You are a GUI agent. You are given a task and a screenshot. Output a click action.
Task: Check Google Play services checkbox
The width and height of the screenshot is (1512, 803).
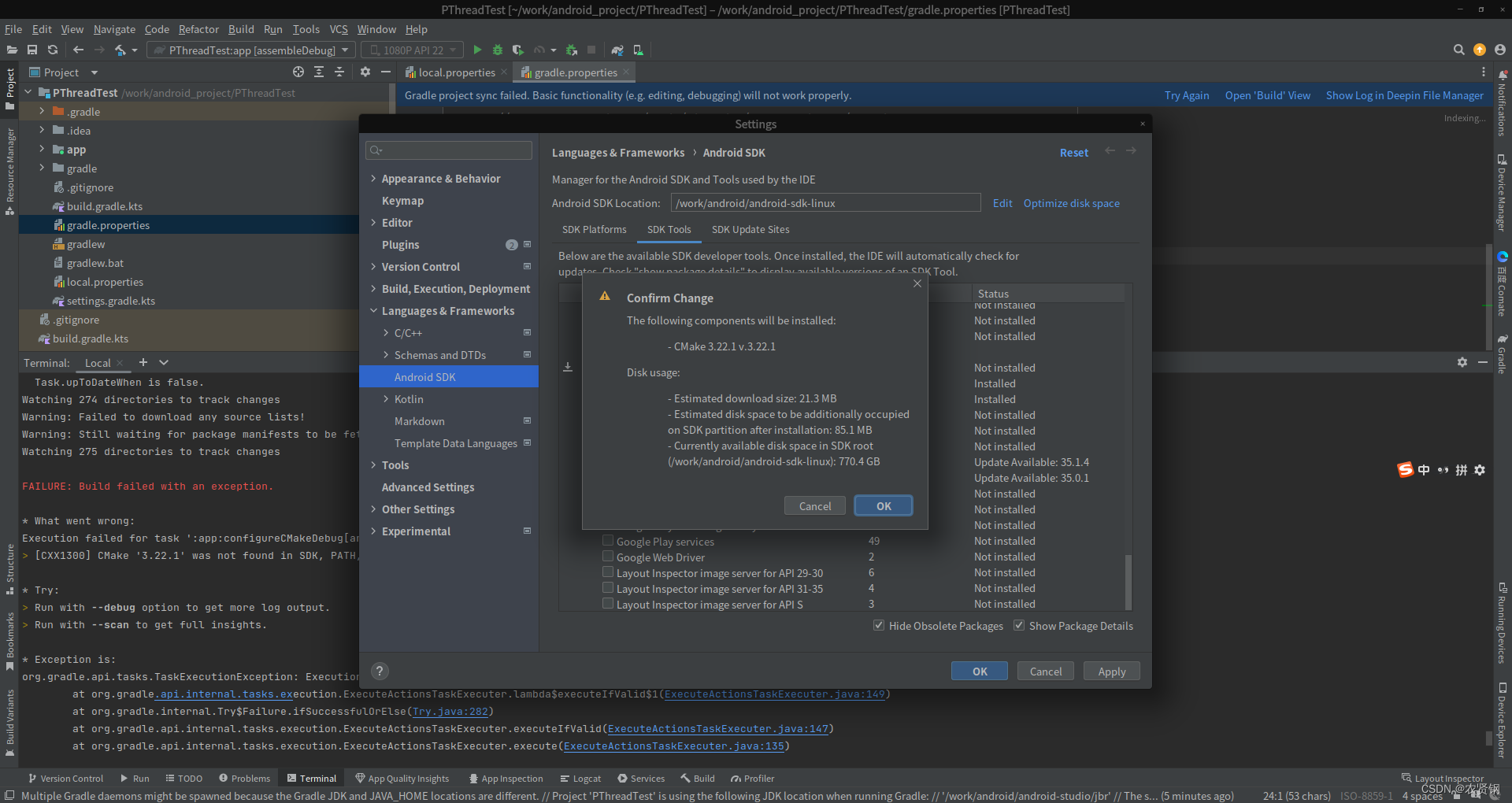click(608, 541)
